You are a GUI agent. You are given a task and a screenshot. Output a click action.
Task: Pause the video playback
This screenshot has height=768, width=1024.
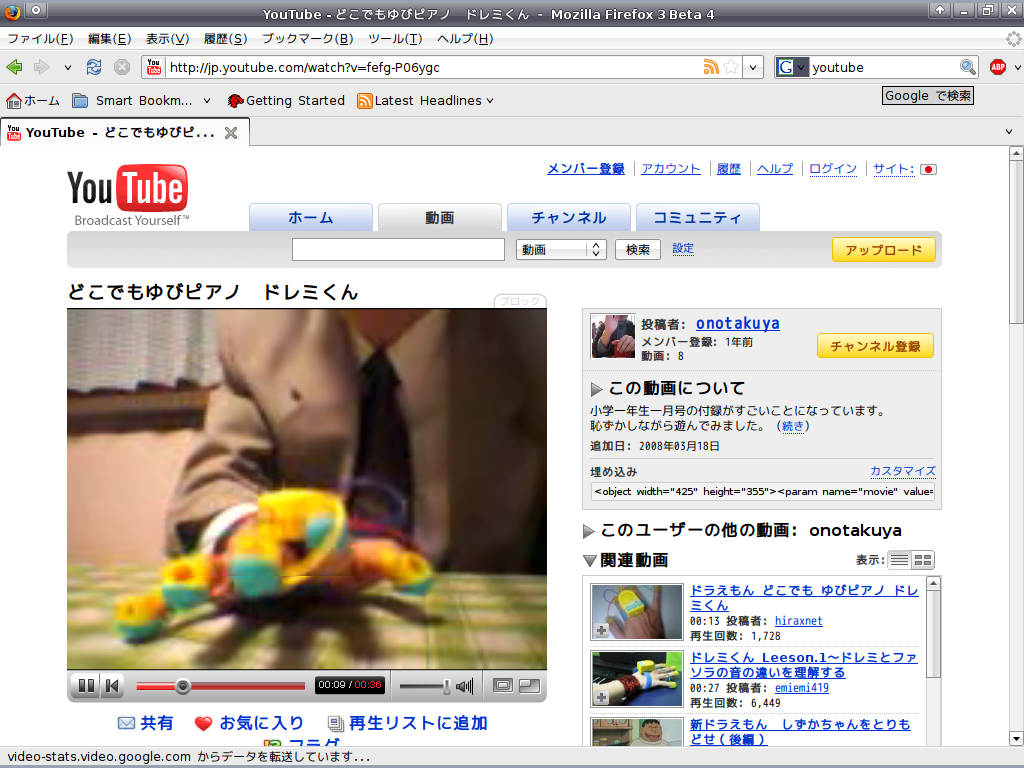86,685
